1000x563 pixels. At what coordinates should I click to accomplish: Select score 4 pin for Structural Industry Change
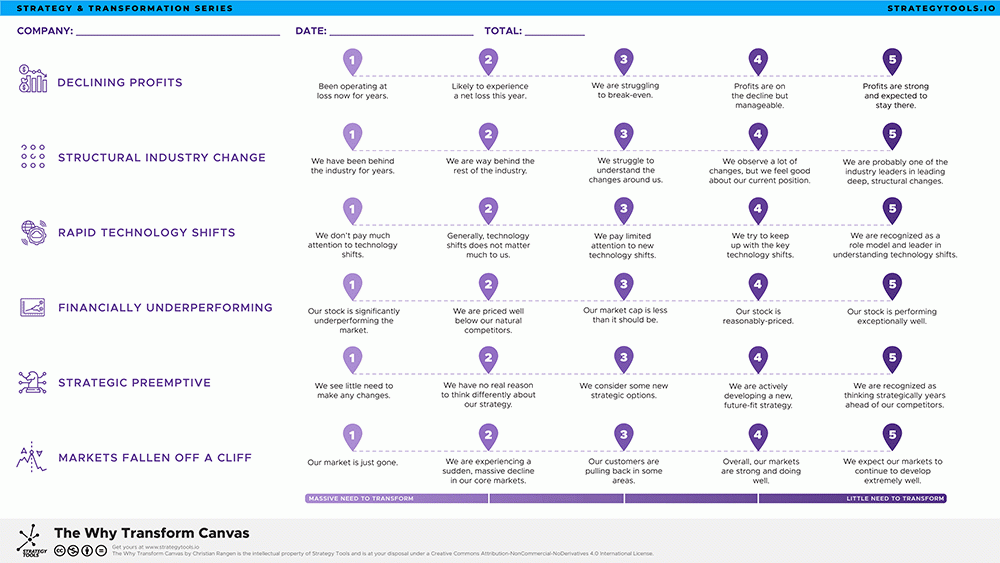tap(758, 136)
